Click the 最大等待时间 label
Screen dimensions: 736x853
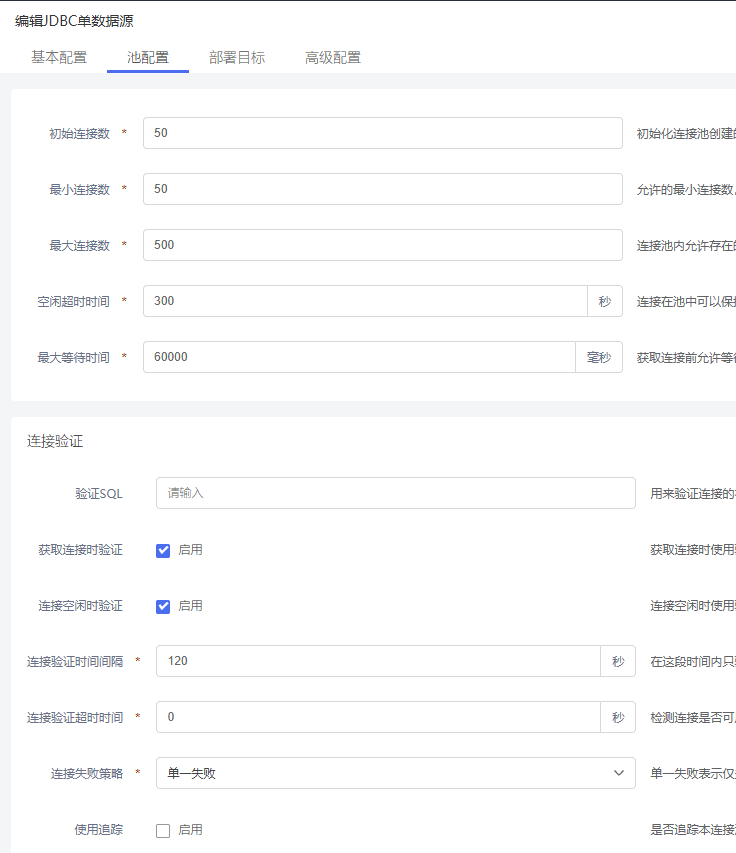coord(73,357)
